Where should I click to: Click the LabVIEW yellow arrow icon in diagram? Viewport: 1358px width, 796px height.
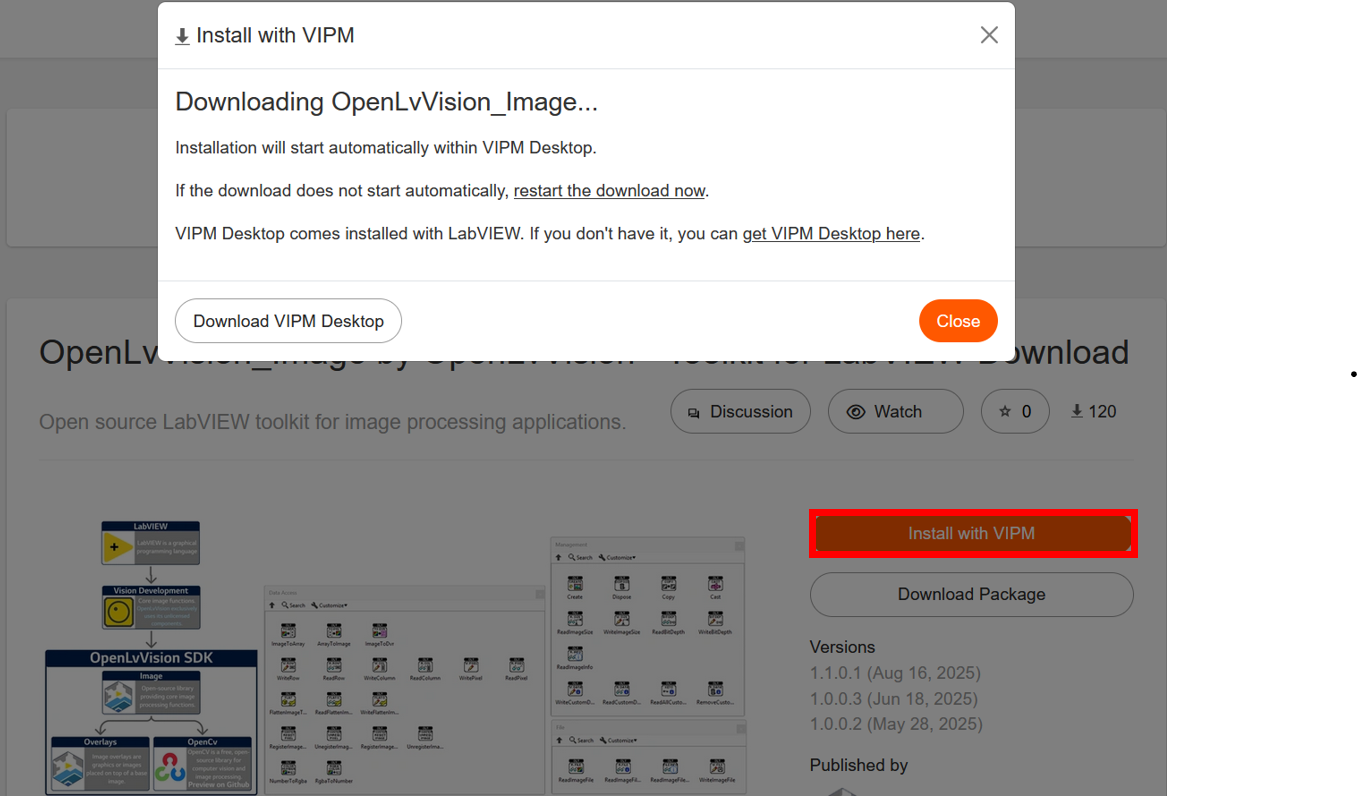[x=117, y=548]
